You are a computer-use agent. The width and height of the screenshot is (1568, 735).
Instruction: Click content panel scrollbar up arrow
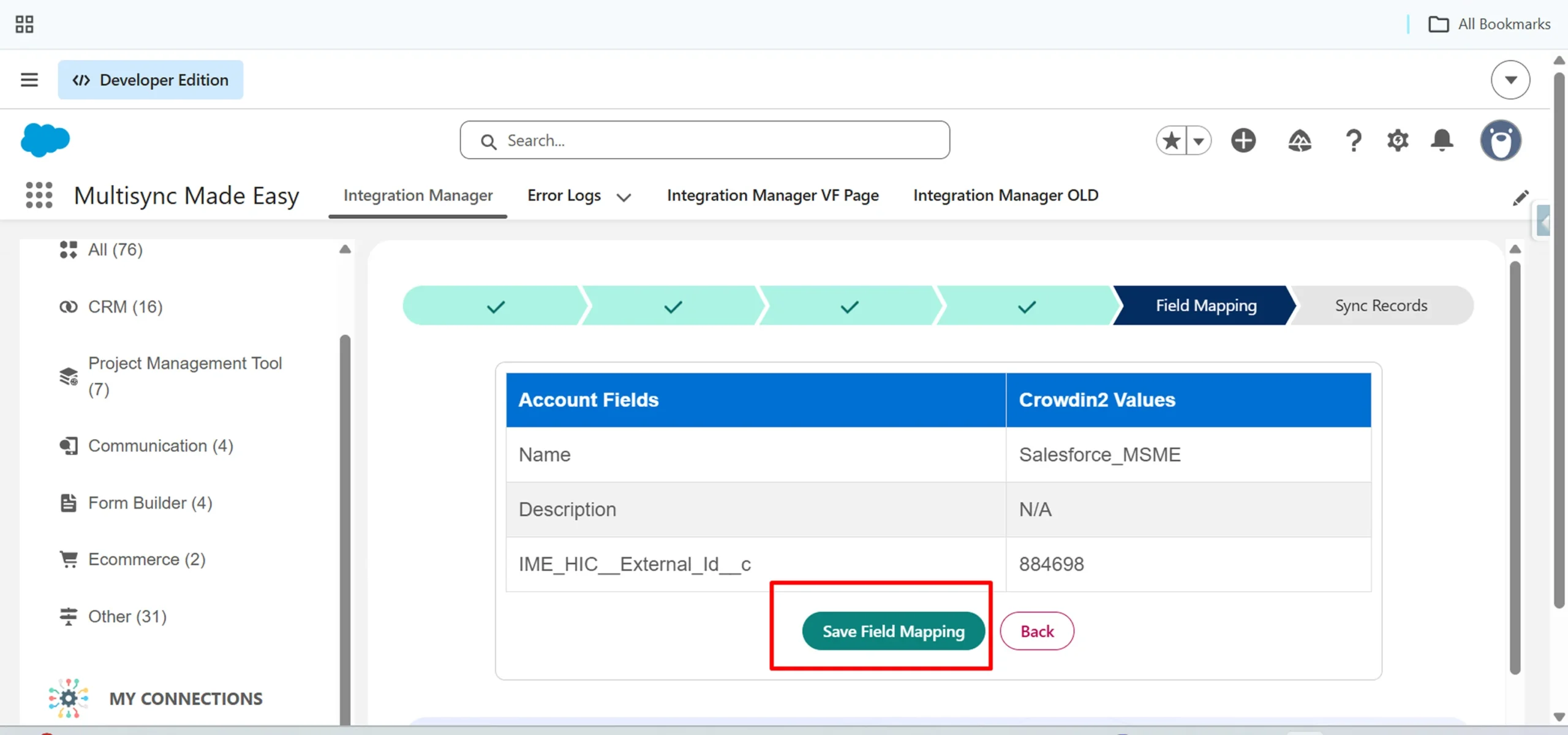(x=1515, y=249)
